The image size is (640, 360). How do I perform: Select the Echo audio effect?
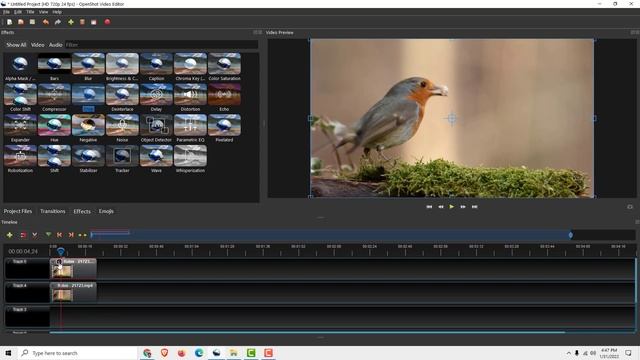224,98
